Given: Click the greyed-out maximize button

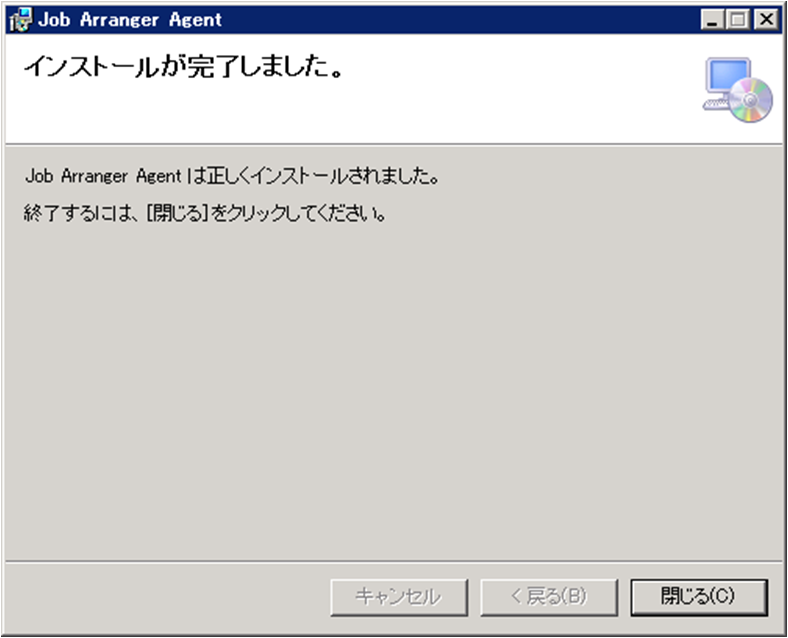Looking at the screenshot, I should click(738, 20).
